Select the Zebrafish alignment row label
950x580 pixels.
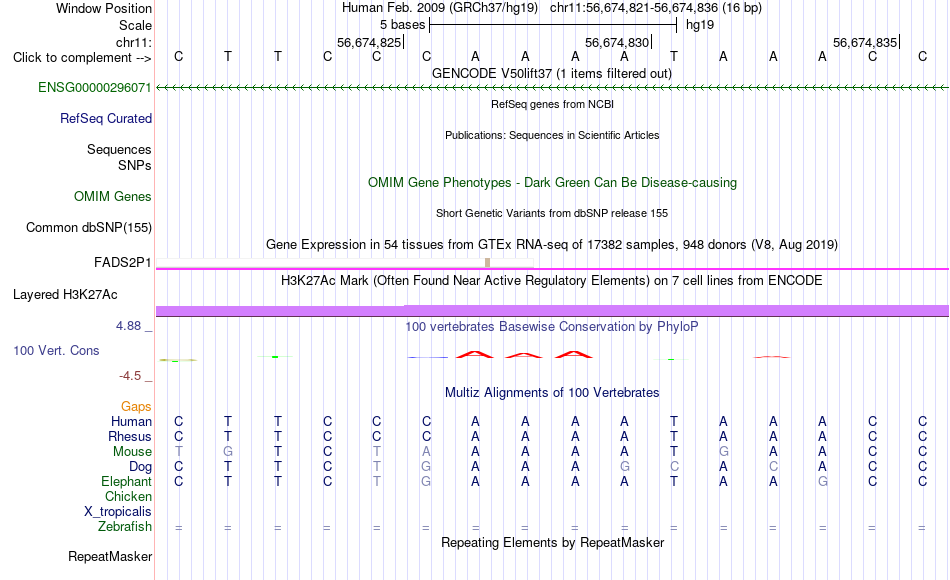click(125, 526)
